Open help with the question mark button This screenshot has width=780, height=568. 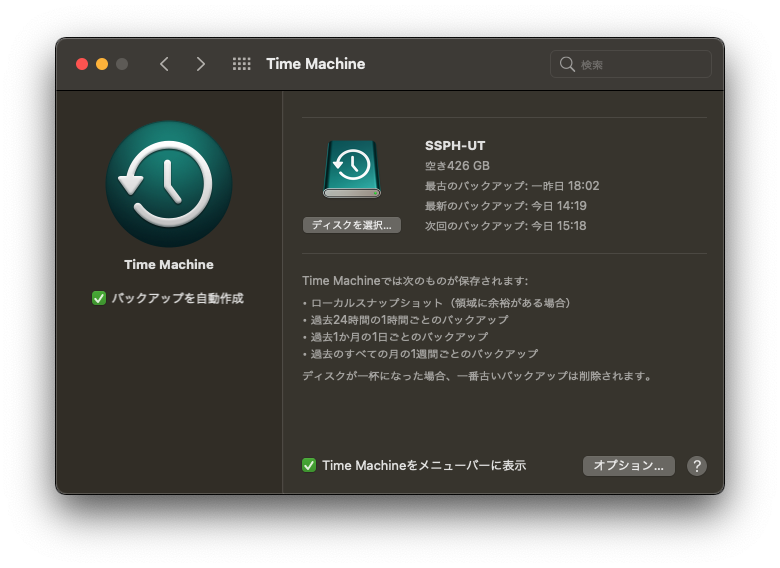[x=696, y=466]
